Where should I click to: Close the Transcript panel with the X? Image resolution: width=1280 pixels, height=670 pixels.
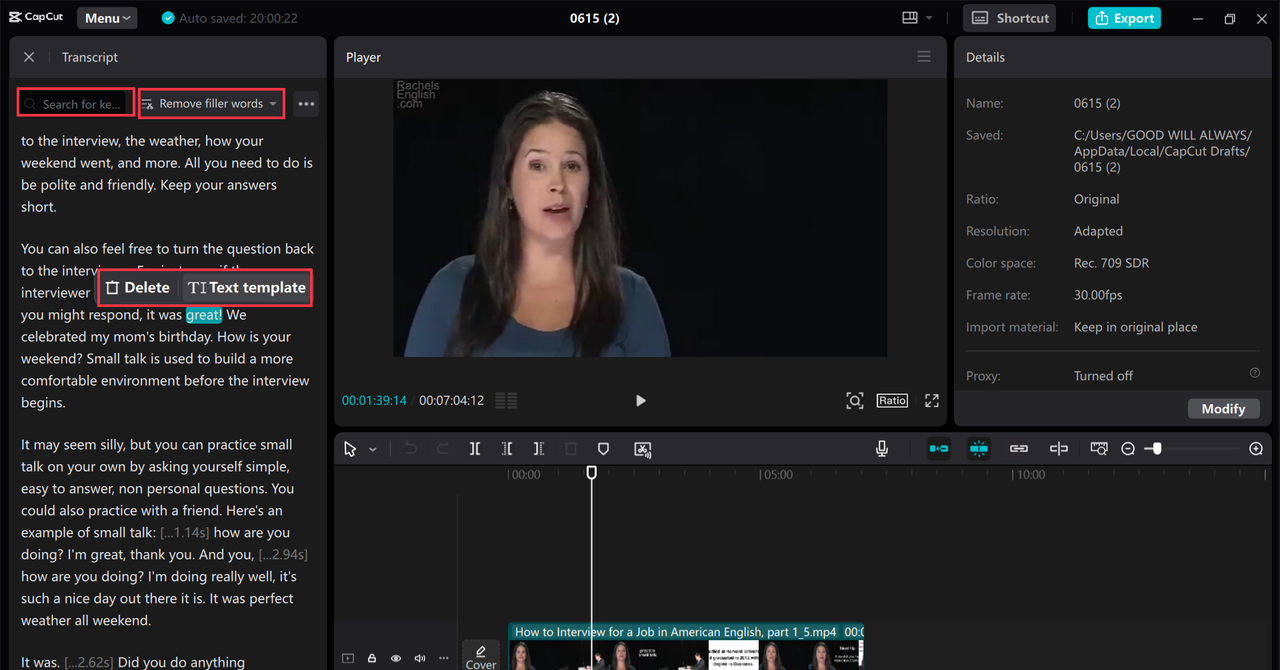click(29, 57)
